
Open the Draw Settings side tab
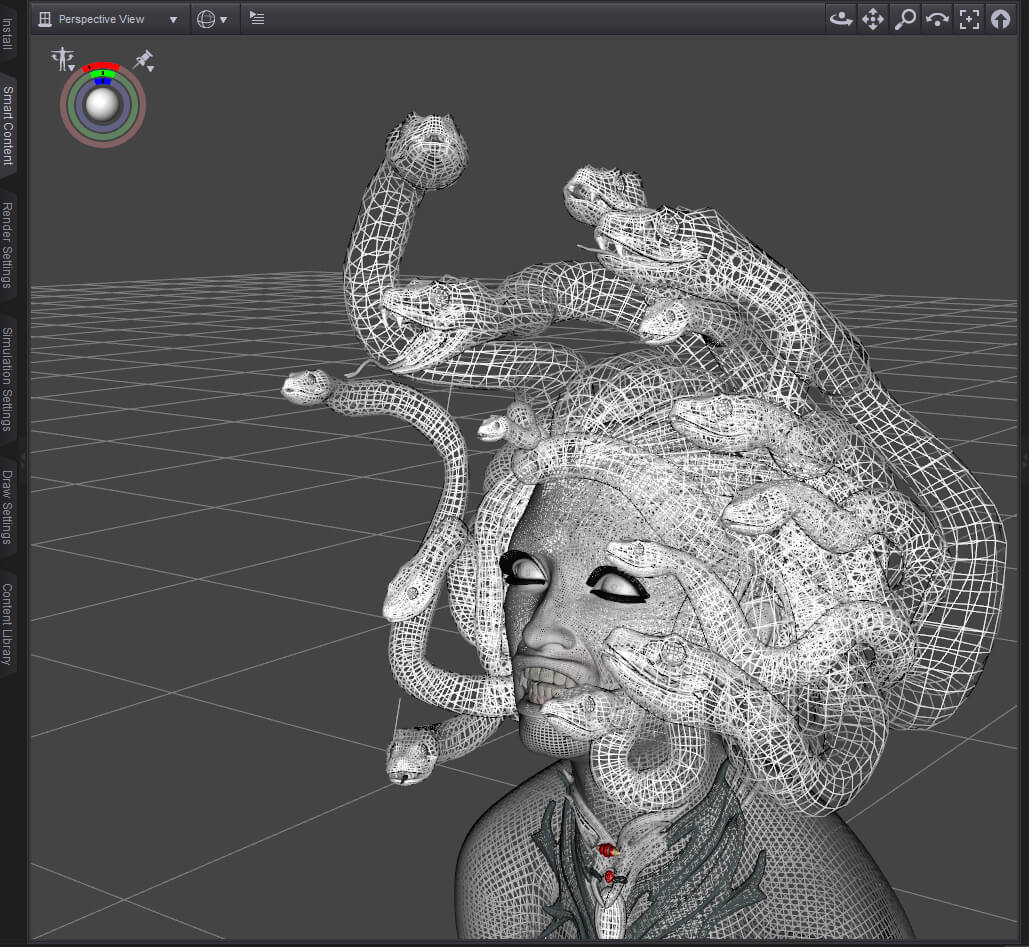point(7,507)
